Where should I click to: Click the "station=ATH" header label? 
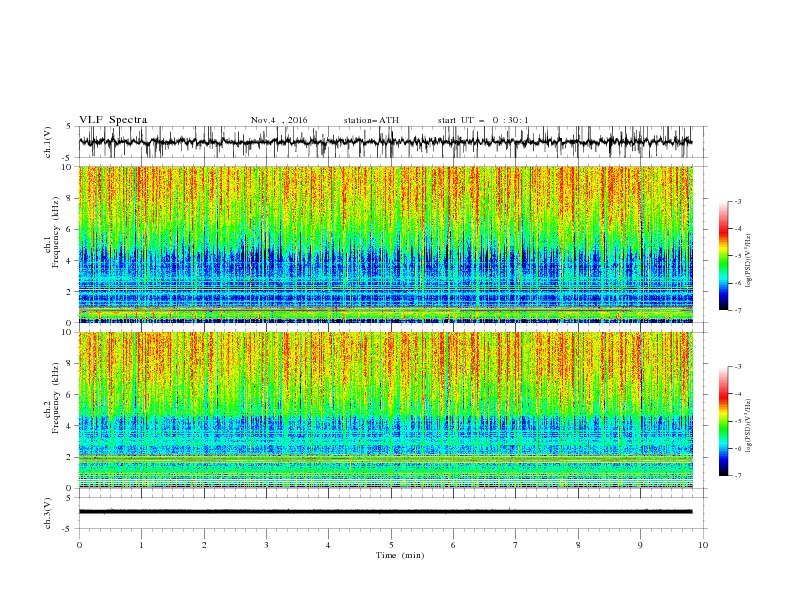[371, 120]
